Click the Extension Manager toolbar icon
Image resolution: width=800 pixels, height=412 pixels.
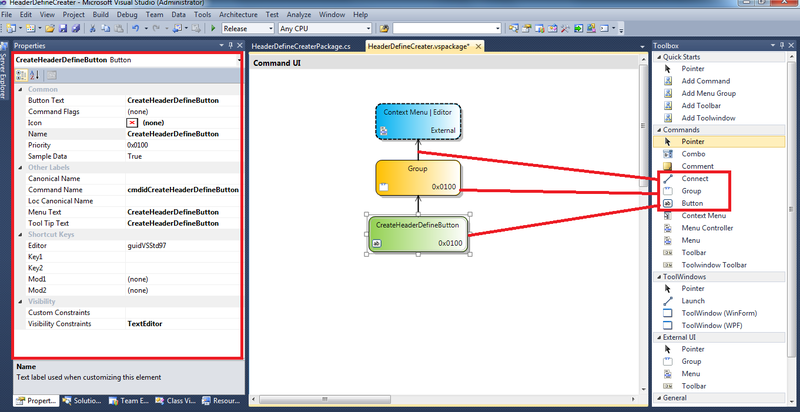pyautogui.click(x=591, y=29)
